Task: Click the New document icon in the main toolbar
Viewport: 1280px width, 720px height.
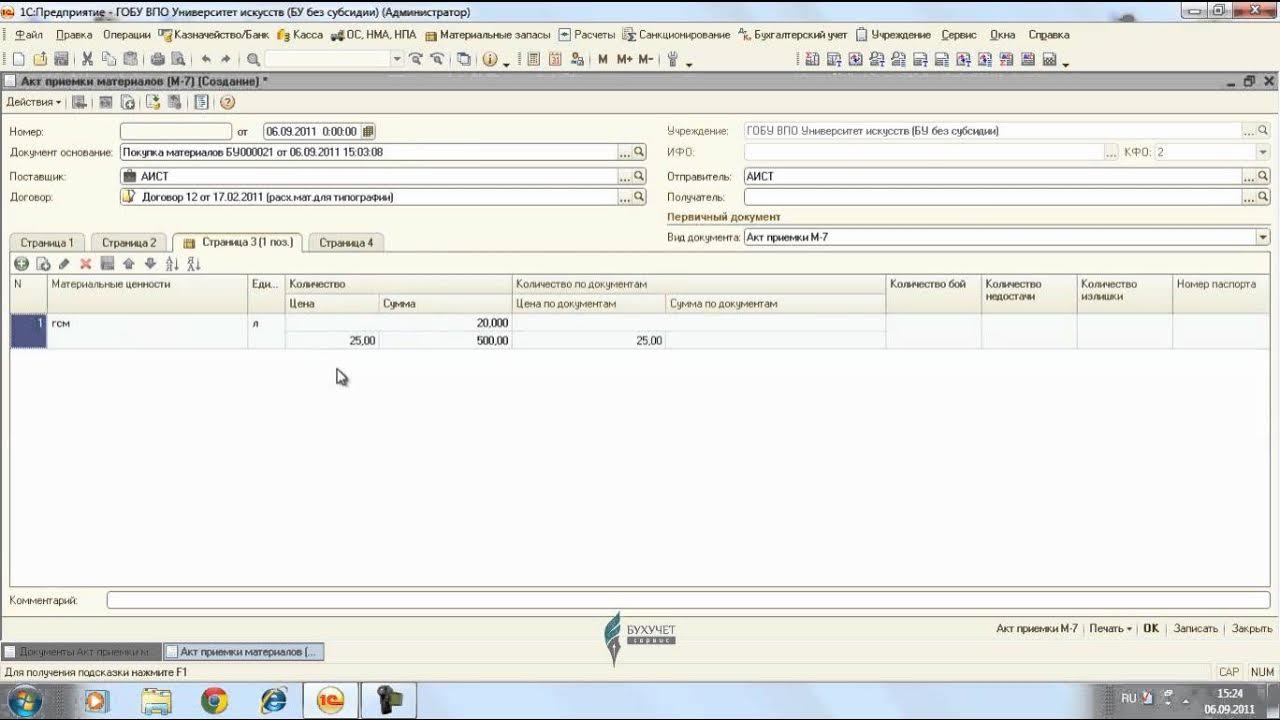Action: 19,60
